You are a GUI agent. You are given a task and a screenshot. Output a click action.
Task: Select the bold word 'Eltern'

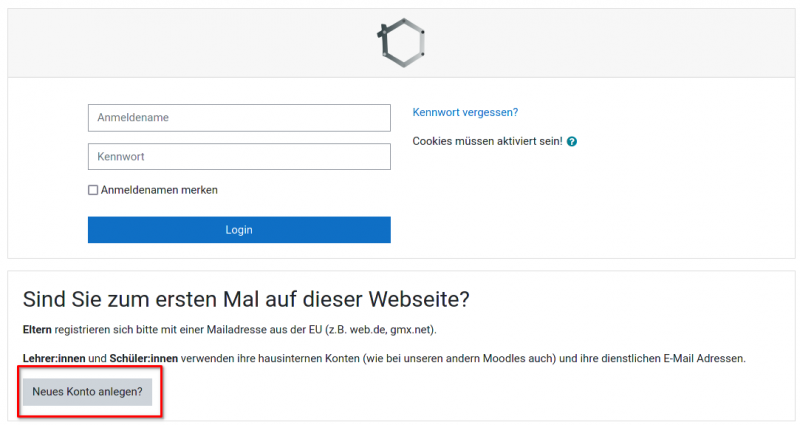point(39,329)
